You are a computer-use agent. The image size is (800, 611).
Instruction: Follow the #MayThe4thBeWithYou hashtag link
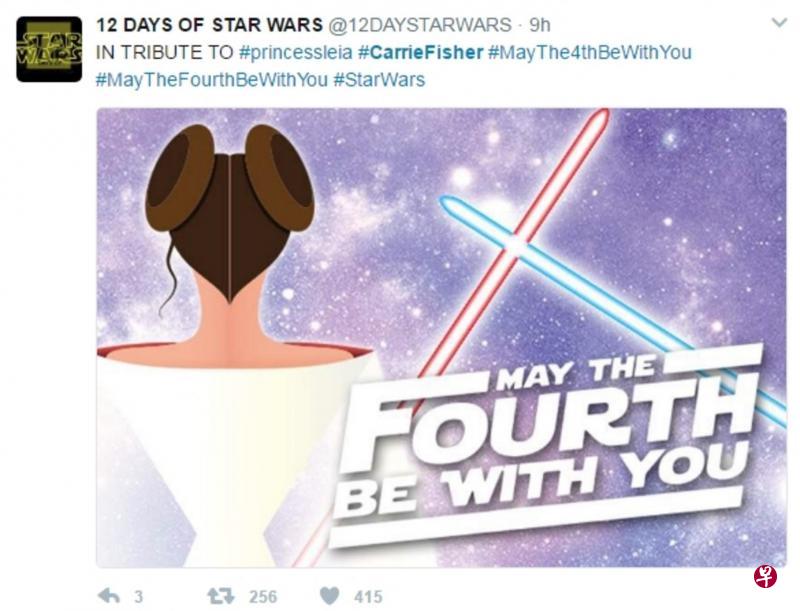tap(589, 52)
